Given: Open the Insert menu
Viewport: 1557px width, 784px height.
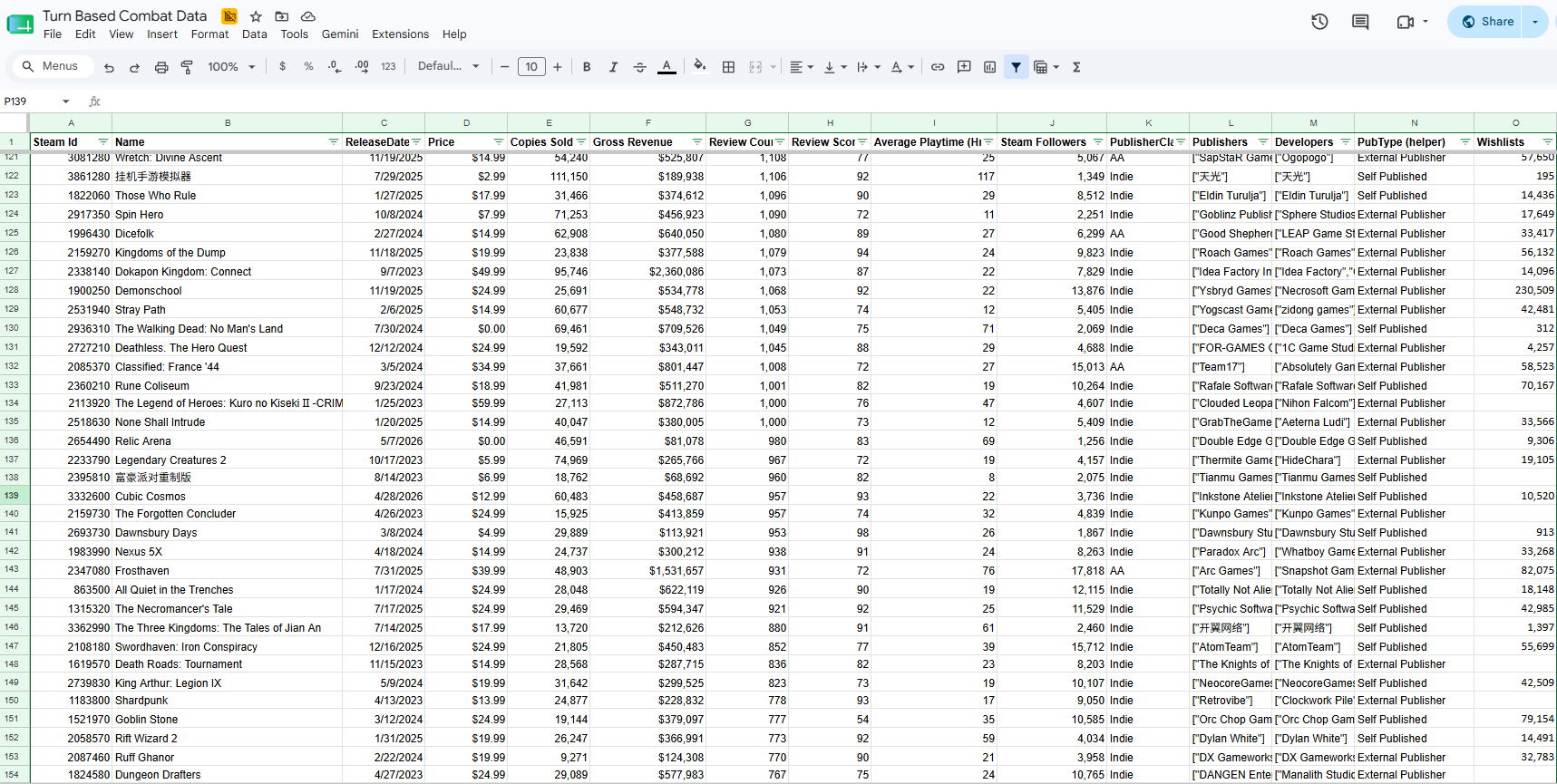Looking at the screenshot, I should coord(162,34).
